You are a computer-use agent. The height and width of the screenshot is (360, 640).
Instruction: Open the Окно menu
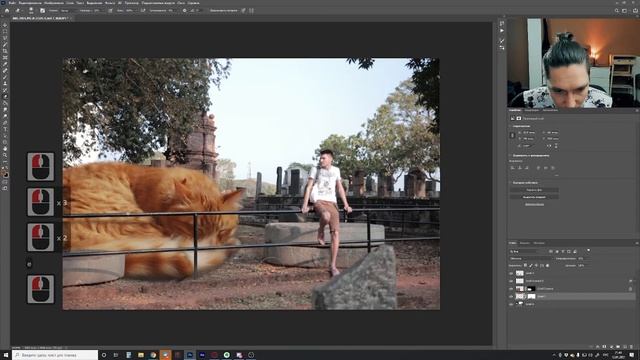(181, 3)
